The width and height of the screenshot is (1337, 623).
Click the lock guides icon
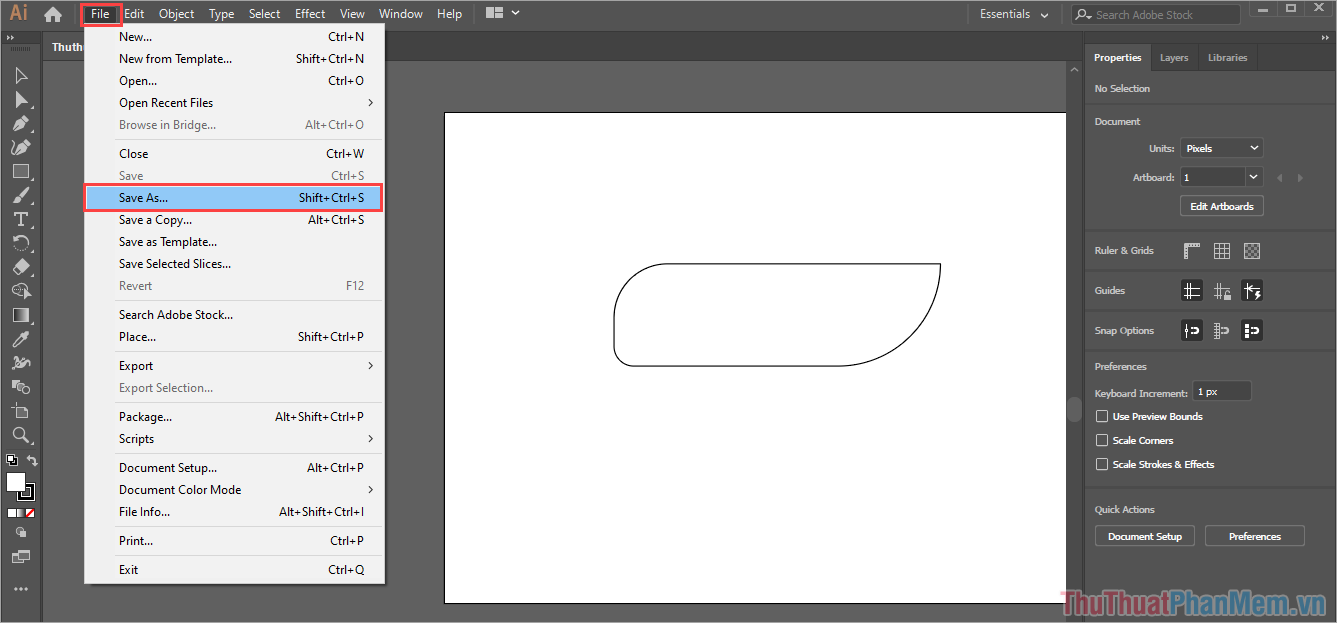pos(1222,291)
